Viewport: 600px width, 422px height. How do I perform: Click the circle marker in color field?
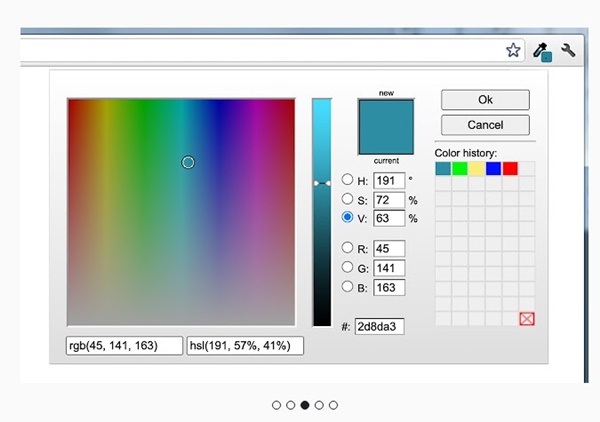tap(188, 162)
